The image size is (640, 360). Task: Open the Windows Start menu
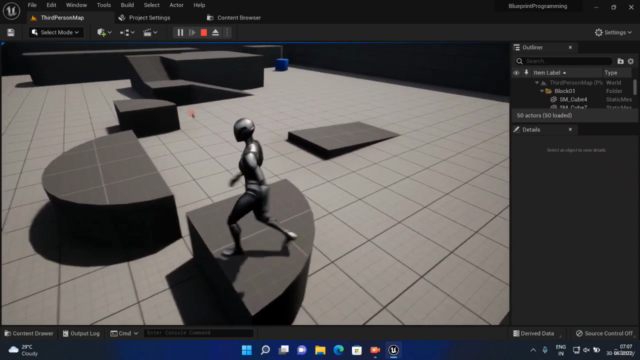[247, 350]
